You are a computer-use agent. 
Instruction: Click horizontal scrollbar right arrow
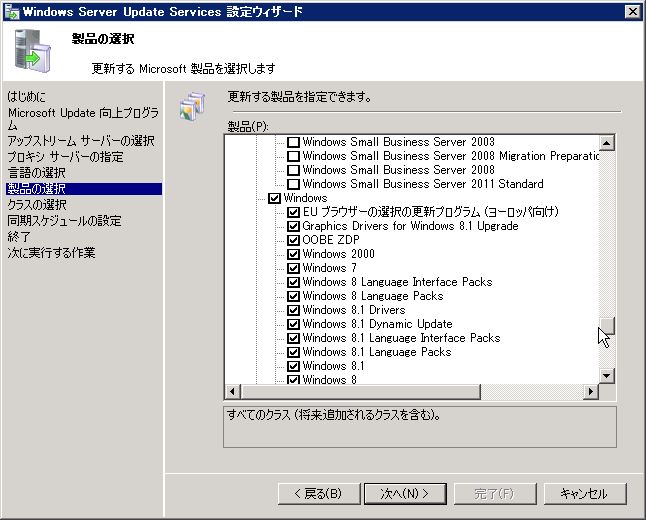pyautogui.click(x=591, y=391)
